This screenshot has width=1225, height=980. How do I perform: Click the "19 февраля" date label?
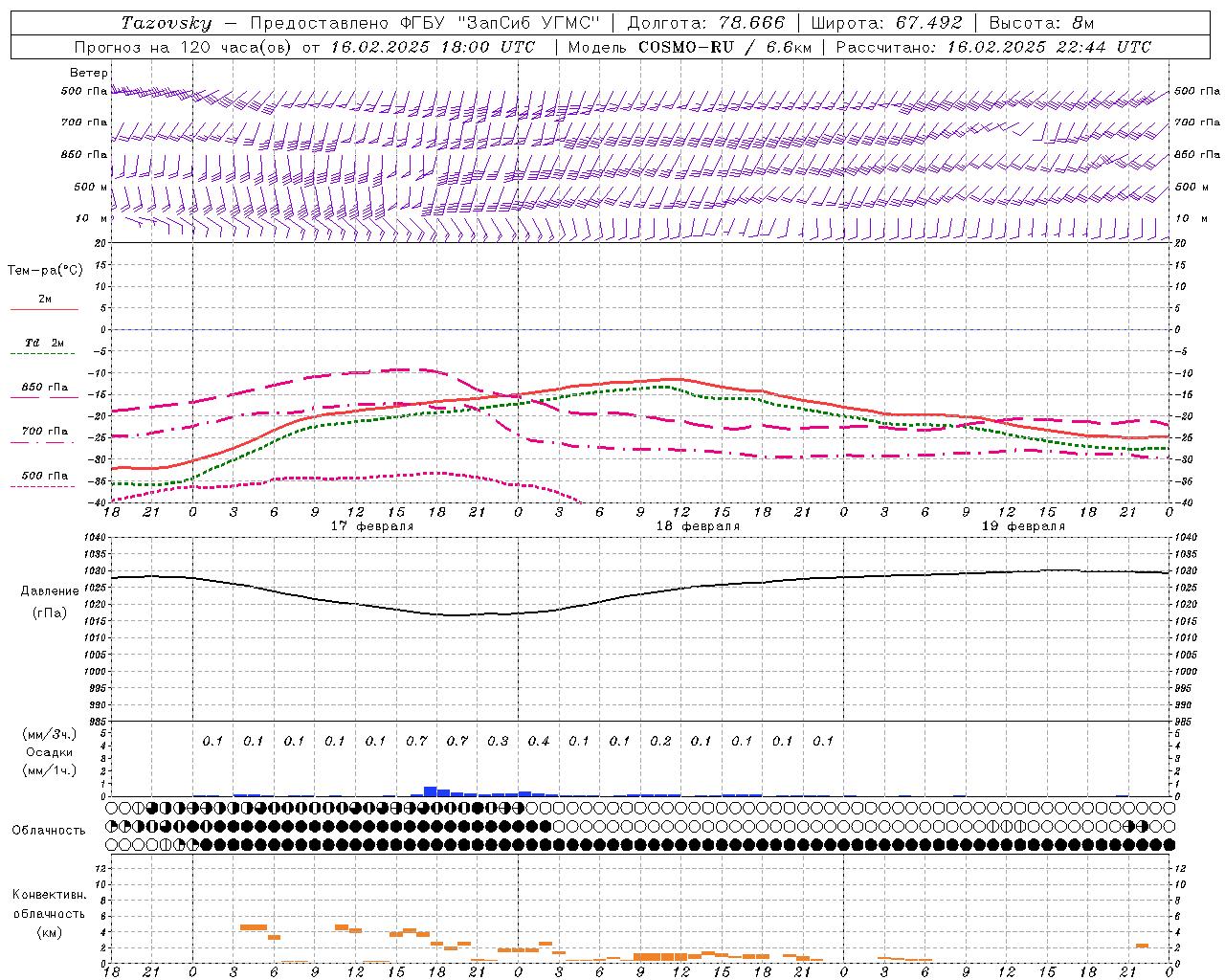pyautogui.click(x=1023, y=526)
